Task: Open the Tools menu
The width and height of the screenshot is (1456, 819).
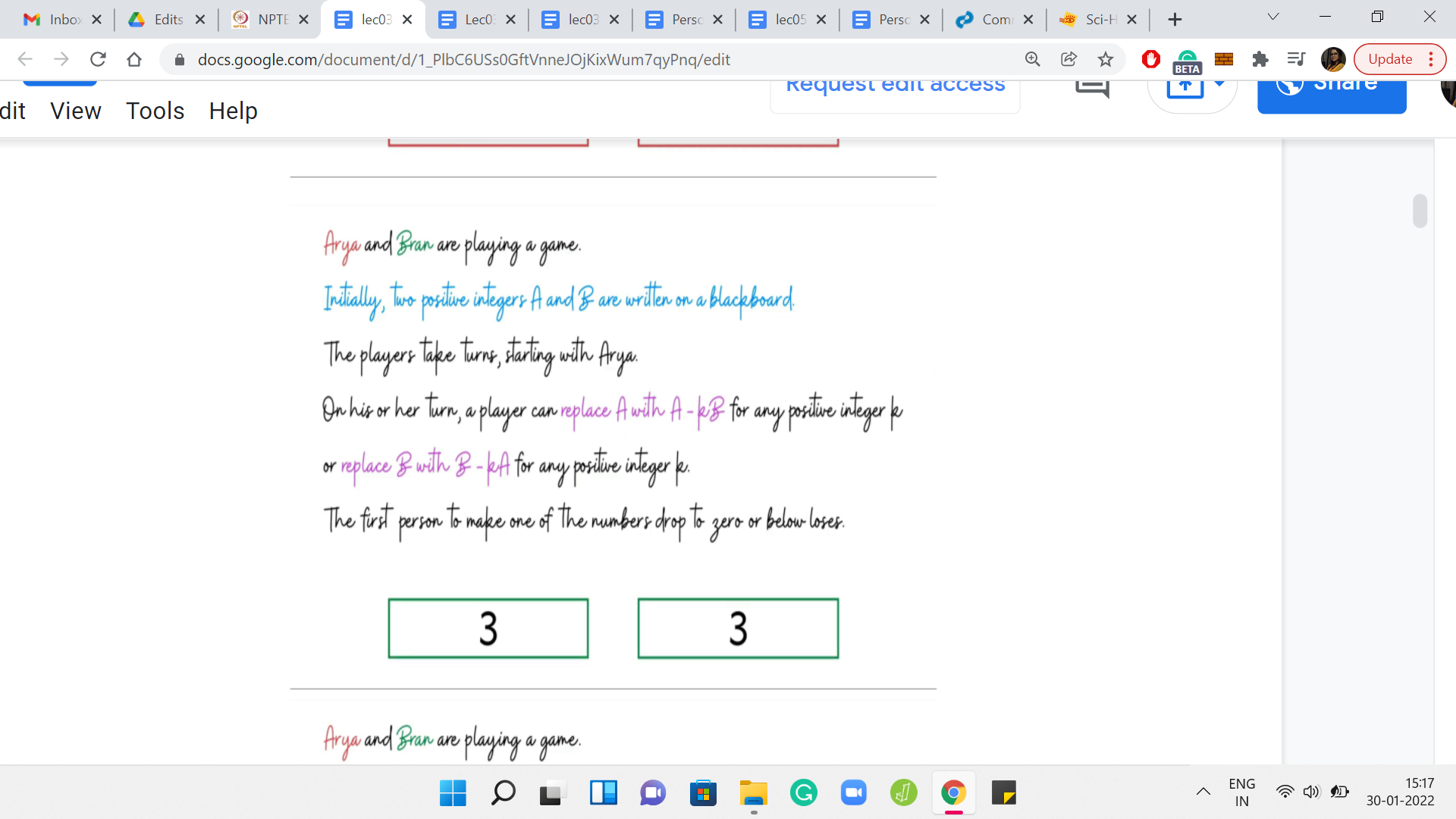Action: point(155,111)
